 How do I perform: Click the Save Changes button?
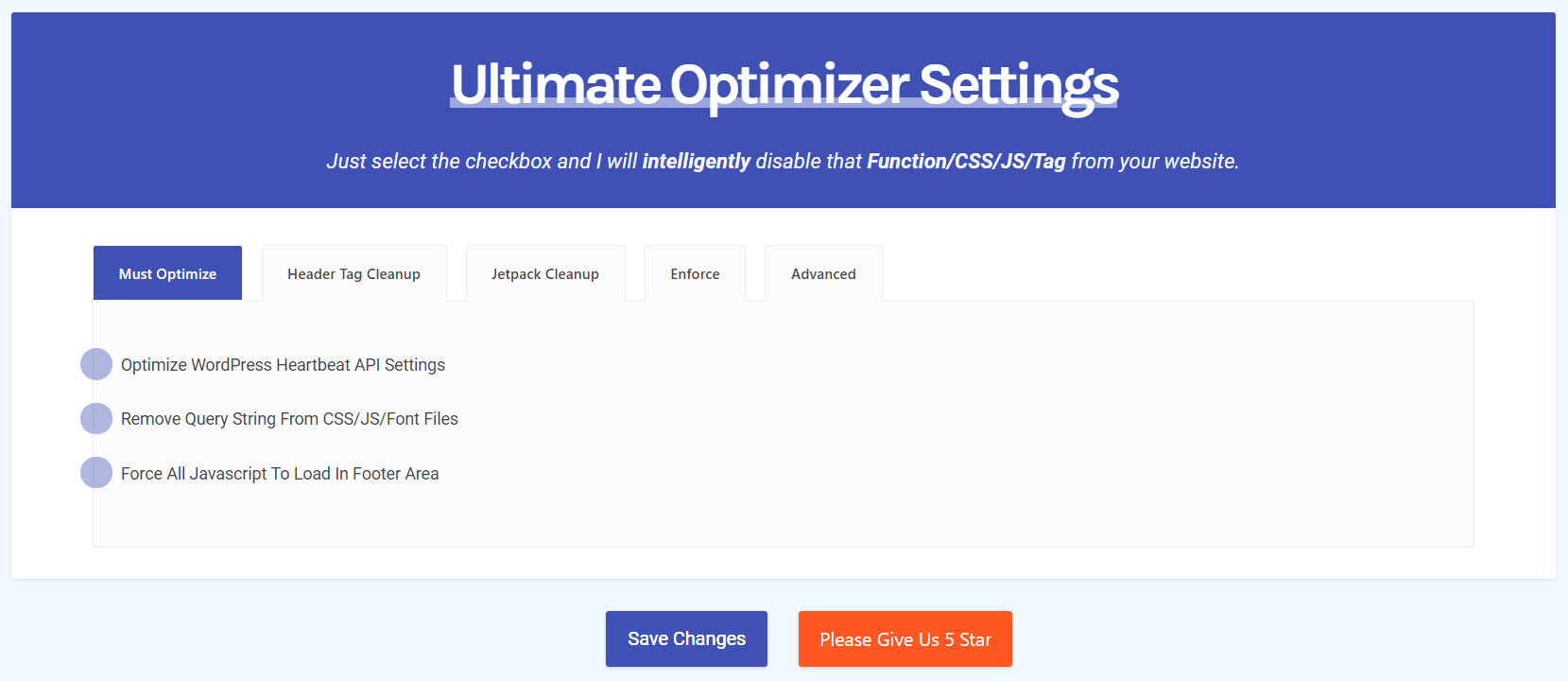[x=686, y=638]
